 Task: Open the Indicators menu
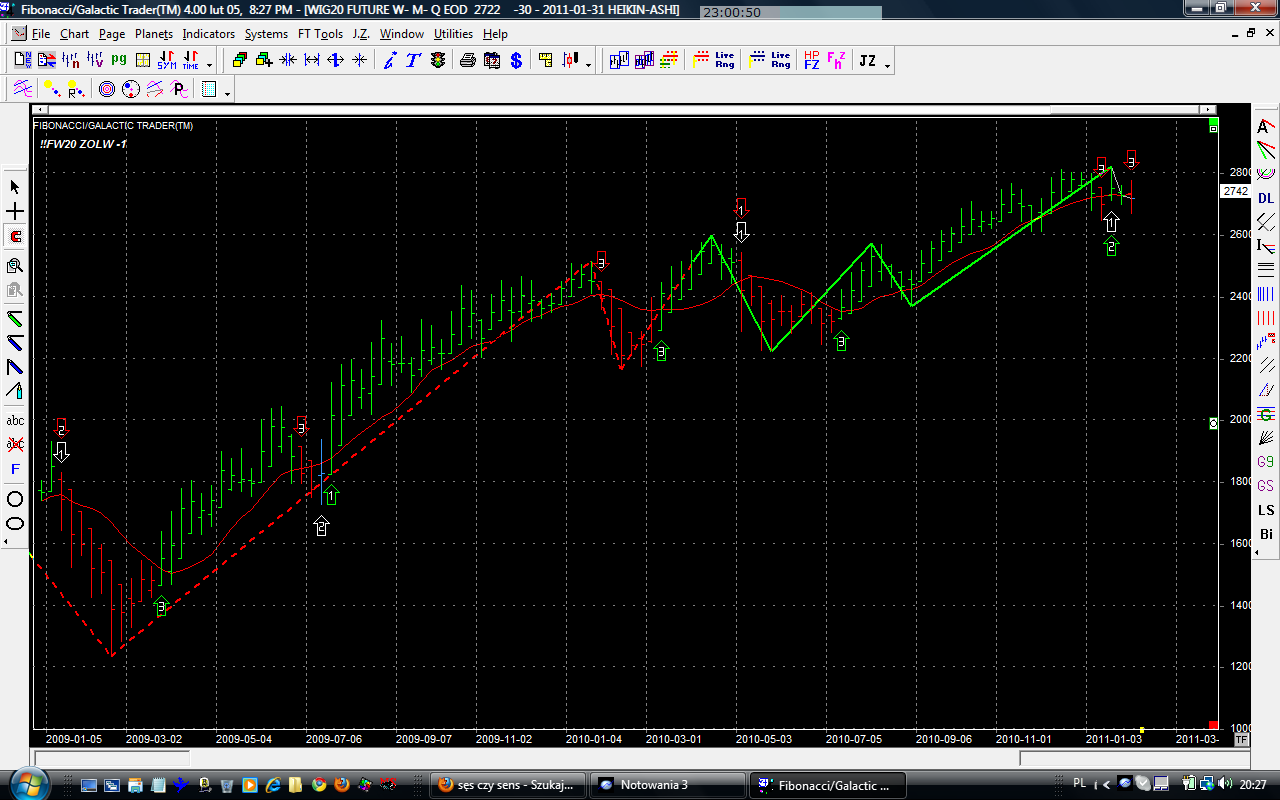(208, 34)
